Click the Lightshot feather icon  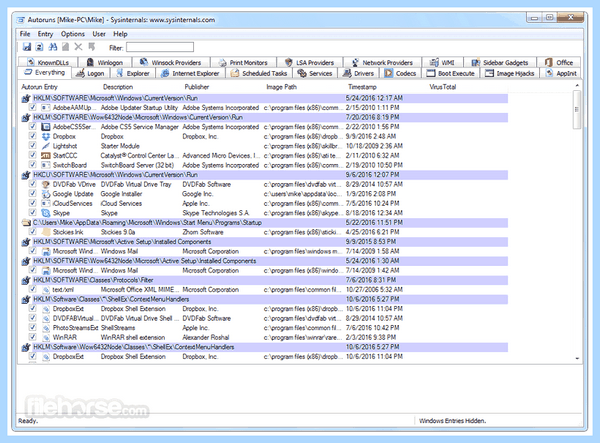(46, 146)
